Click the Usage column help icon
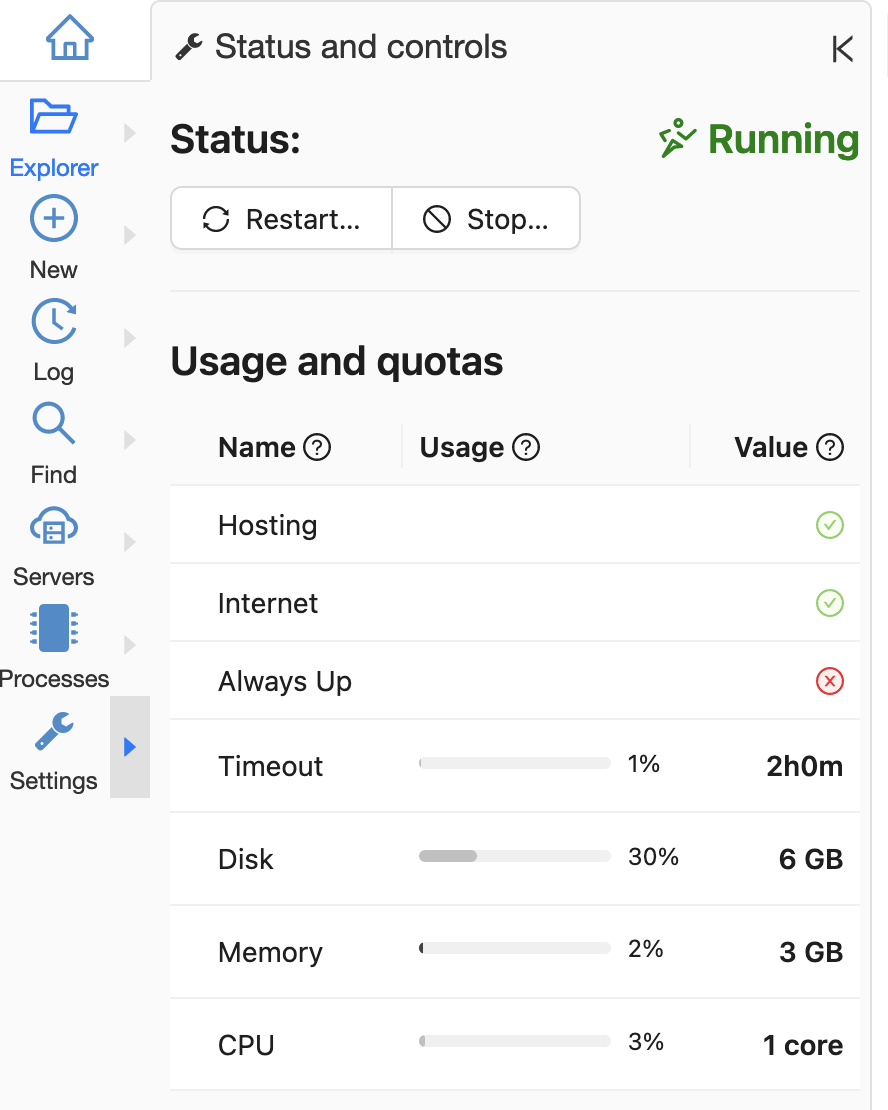This screenshot has width=888, height=1110. 526,448
